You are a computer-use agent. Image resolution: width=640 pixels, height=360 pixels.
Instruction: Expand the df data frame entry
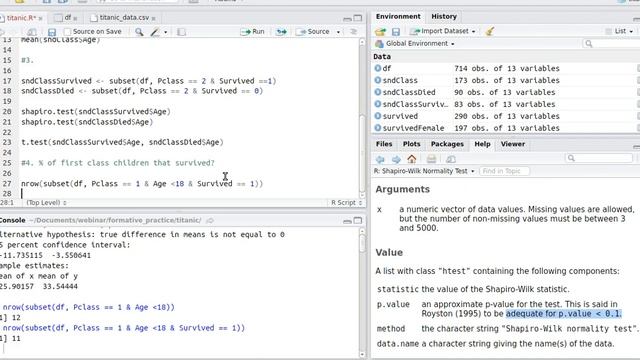[378, 68]
